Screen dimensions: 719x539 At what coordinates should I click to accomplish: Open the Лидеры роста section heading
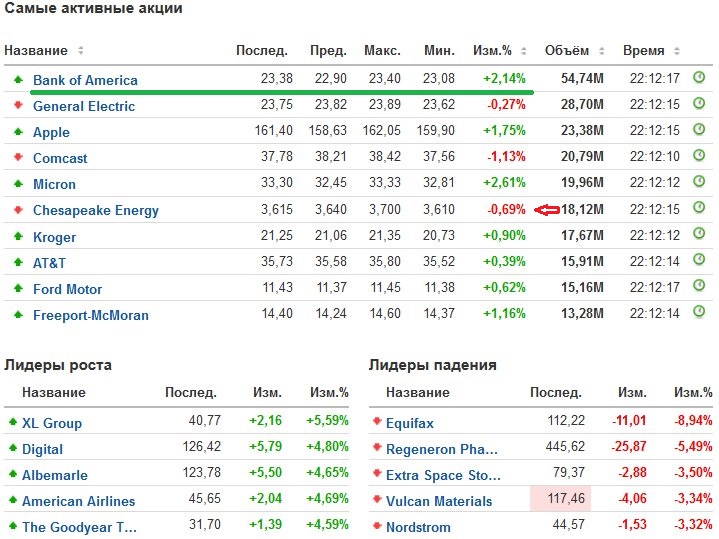[x=58, y=365]
